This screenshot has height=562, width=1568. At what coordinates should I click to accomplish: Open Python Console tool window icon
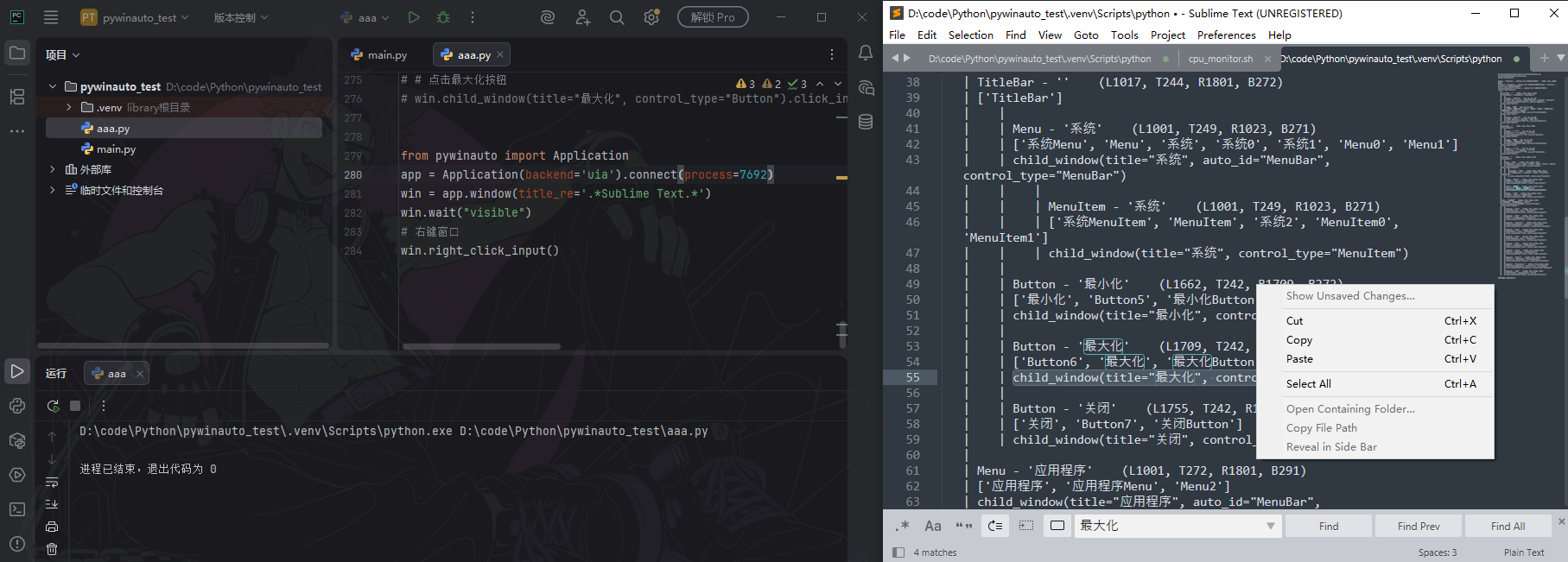(x=17, y=406)
